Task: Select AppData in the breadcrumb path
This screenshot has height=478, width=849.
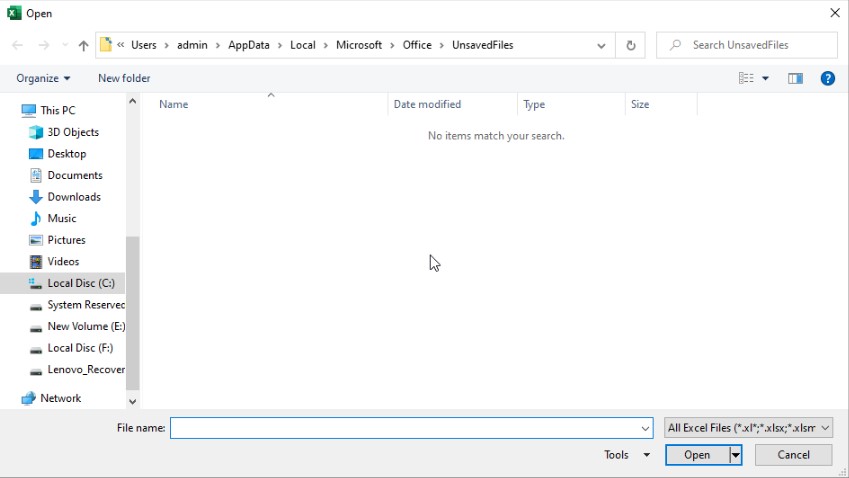Action: pyautogui.click(x=249, y=45)
